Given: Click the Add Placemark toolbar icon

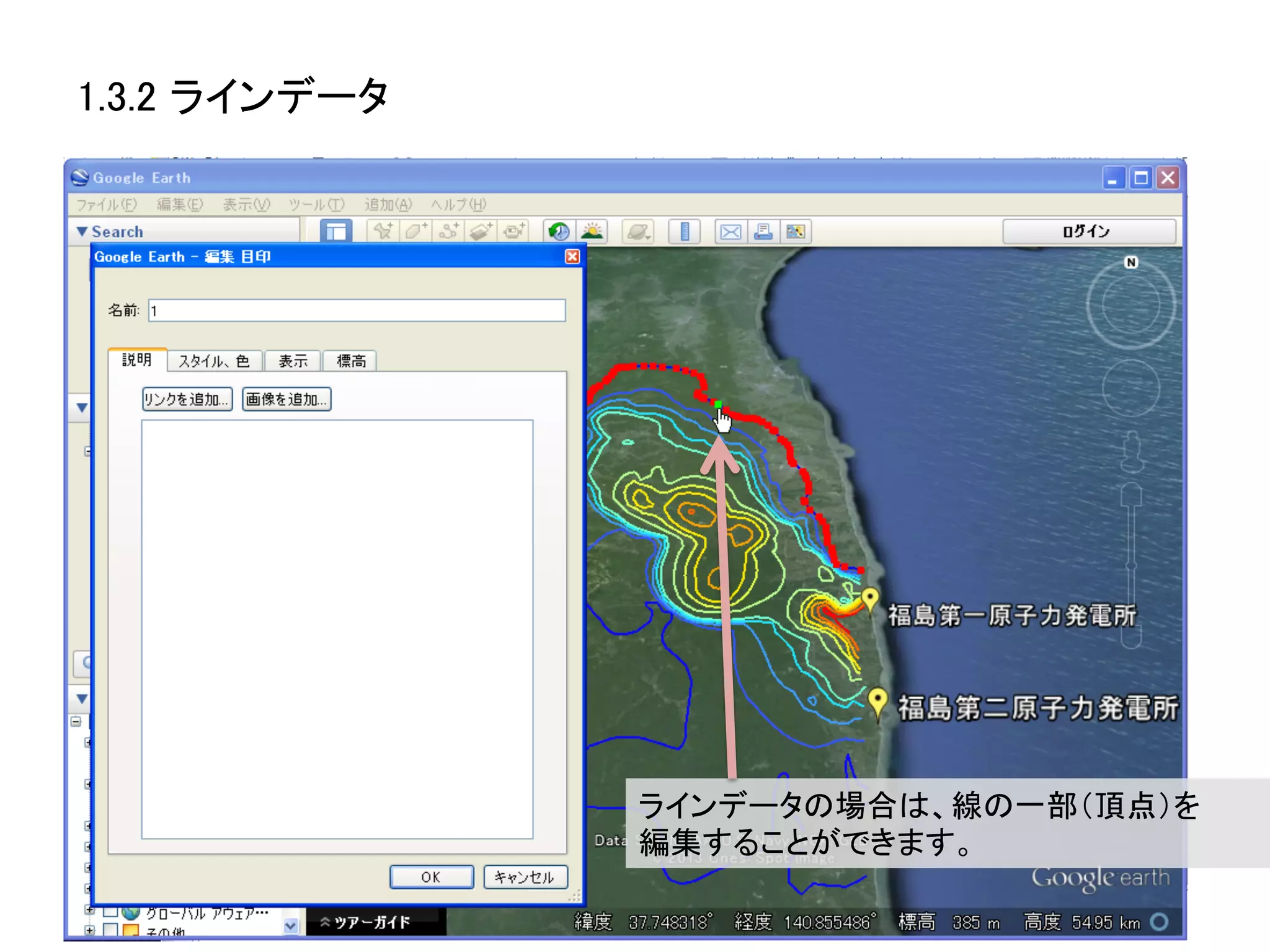Looking at the screenshot, I should (383, 231).
